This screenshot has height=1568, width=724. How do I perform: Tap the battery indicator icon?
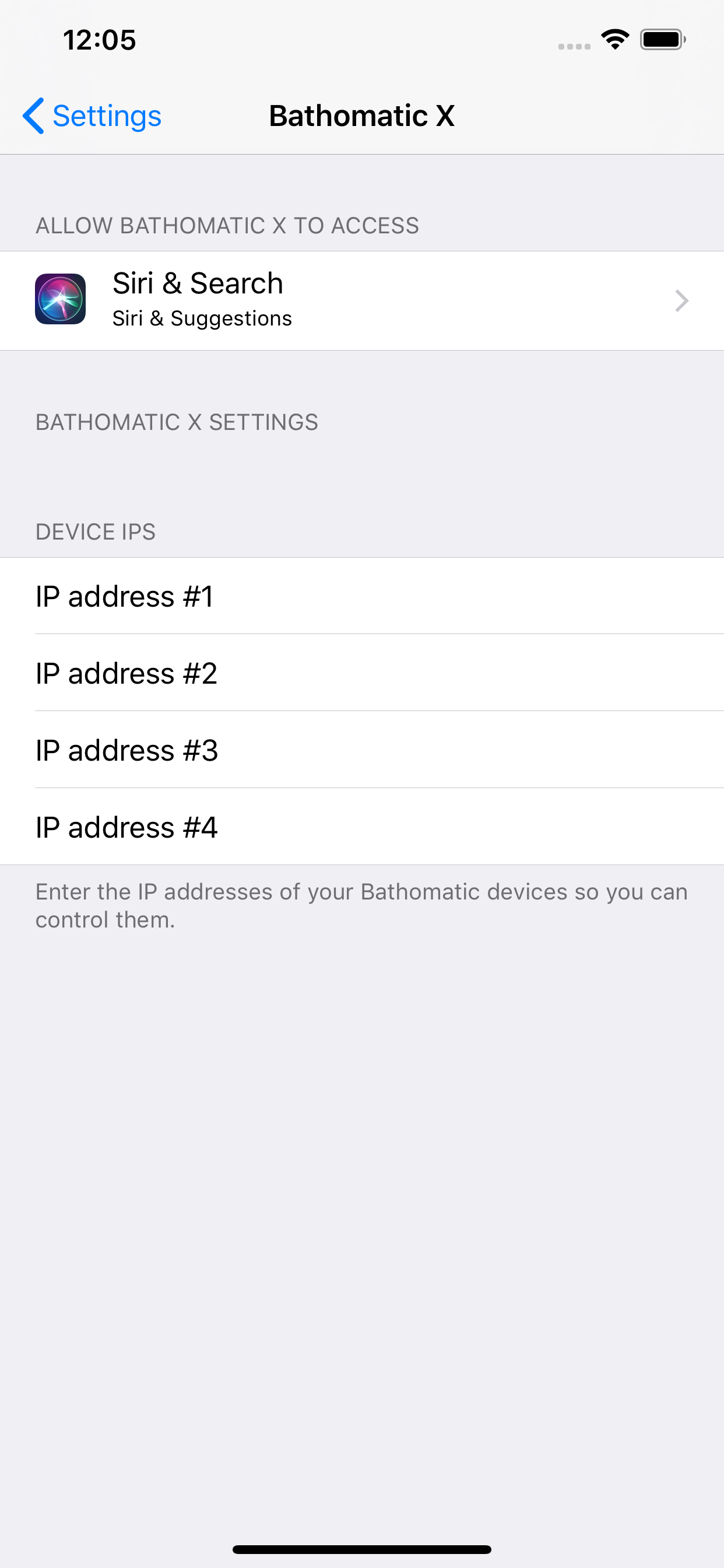coord(663,40)
